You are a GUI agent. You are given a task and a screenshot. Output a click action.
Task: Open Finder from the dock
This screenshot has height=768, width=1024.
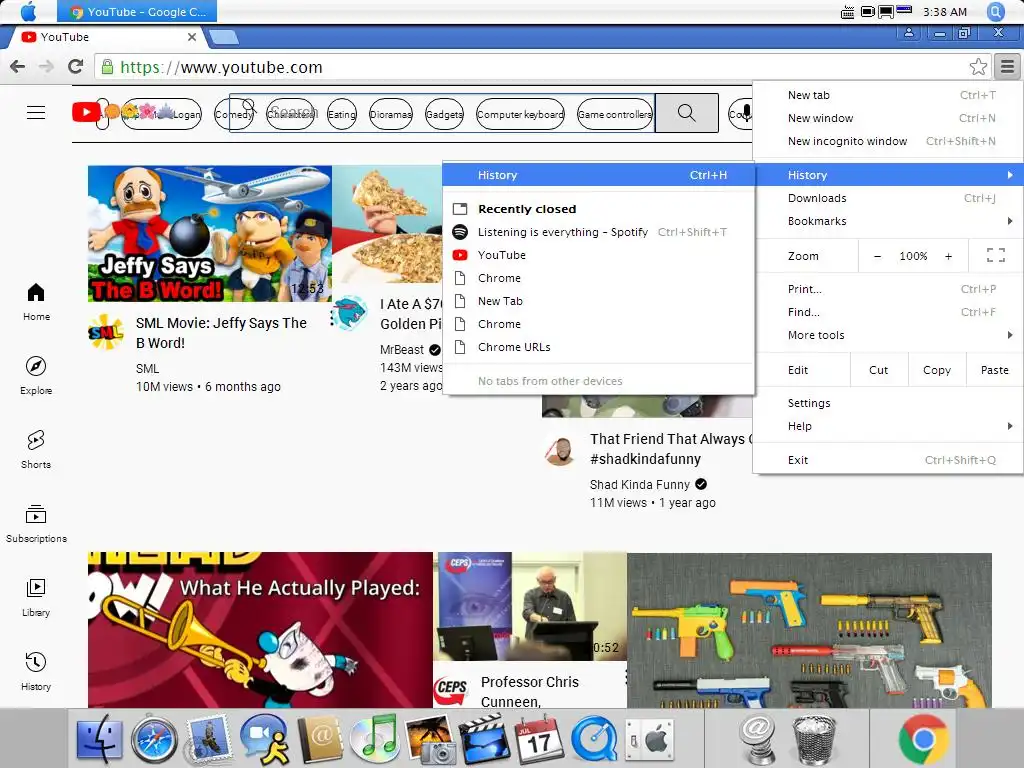[99, 741]
